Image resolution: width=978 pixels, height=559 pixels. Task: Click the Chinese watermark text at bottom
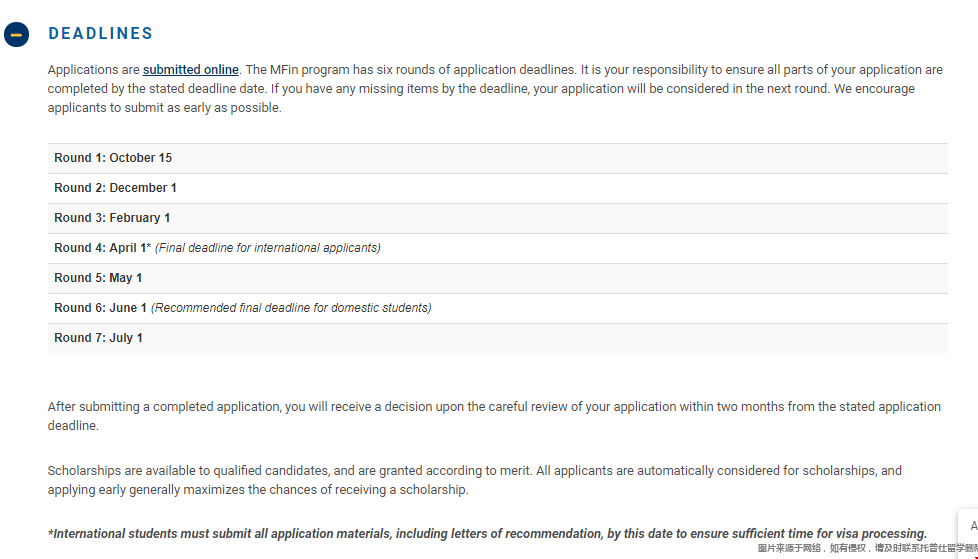pyautogui.click(x=868, y=548)
